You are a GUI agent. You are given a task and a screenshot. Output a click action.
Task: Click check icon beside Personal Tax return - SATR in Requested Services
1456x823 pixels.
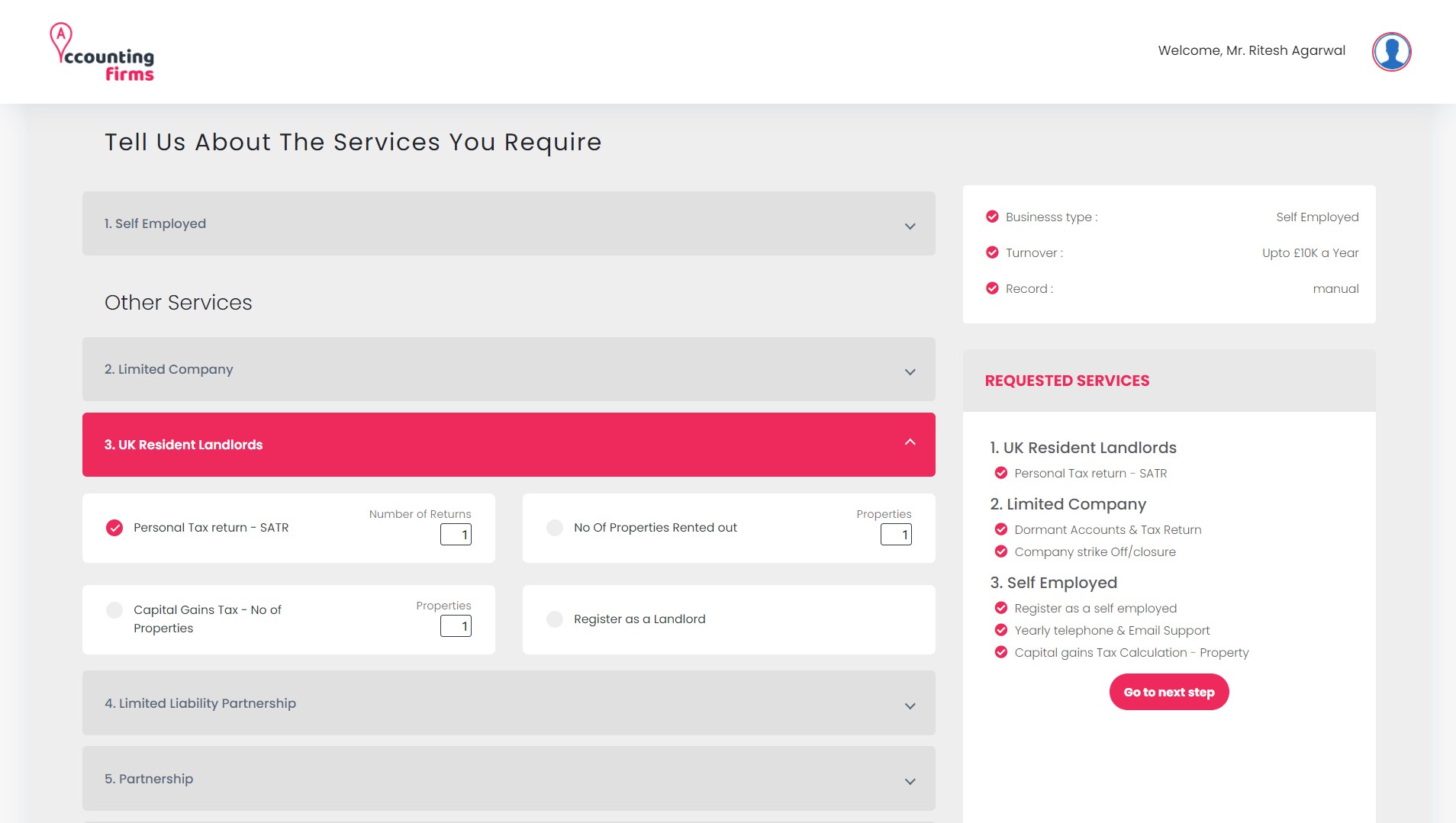click(1001, 473)
